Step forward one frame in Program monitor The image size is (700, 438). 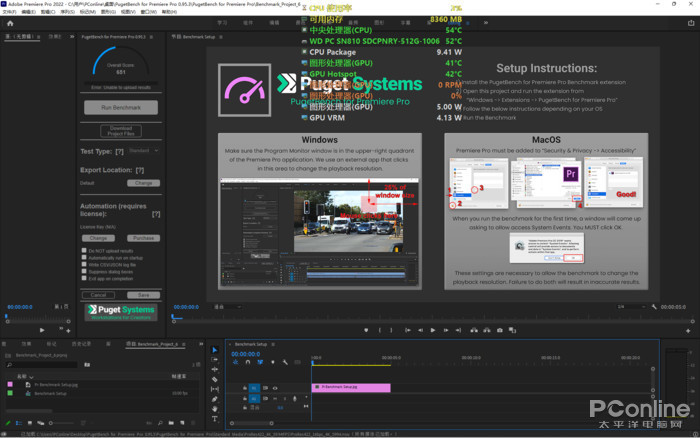coord(446,330)
